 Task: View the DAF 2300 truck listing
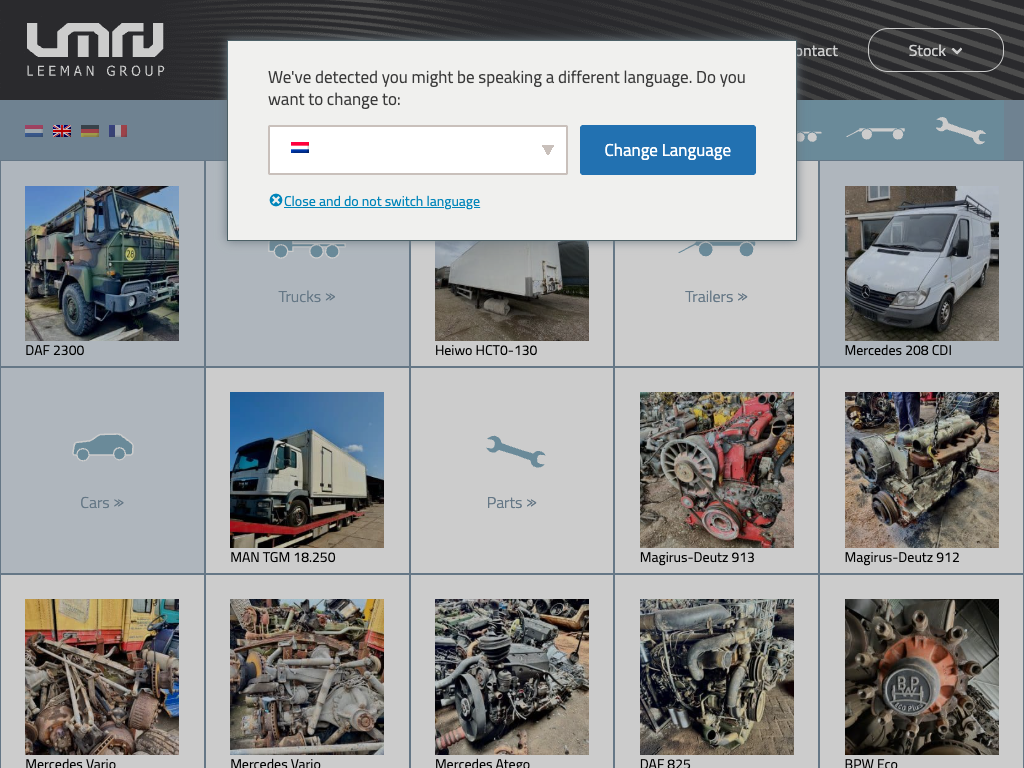point(102,264)
